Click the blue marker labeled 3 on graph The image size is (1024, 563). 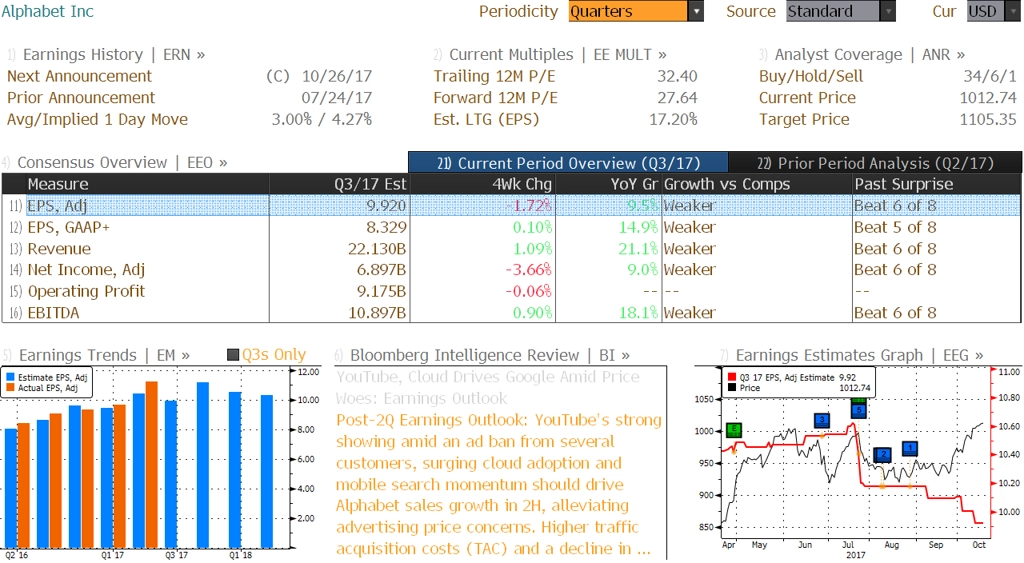tap(822, 420)
